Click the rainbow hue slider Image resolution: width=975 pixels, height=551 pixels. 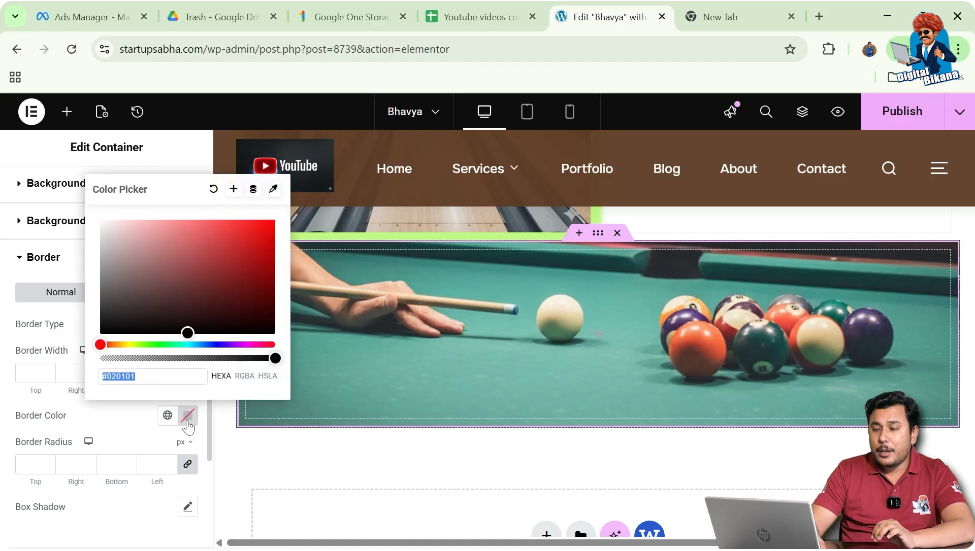187,345
